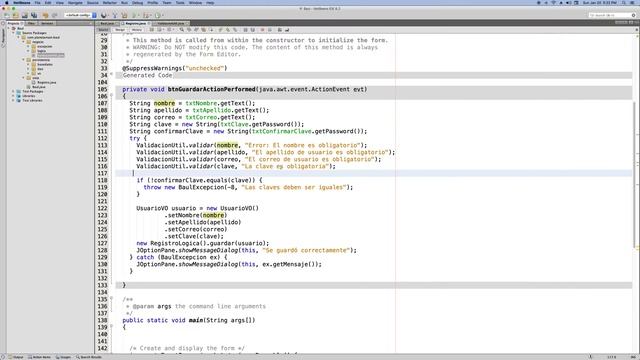
Task: Collapse the Source Packages node
Action: tap(13, 33)
